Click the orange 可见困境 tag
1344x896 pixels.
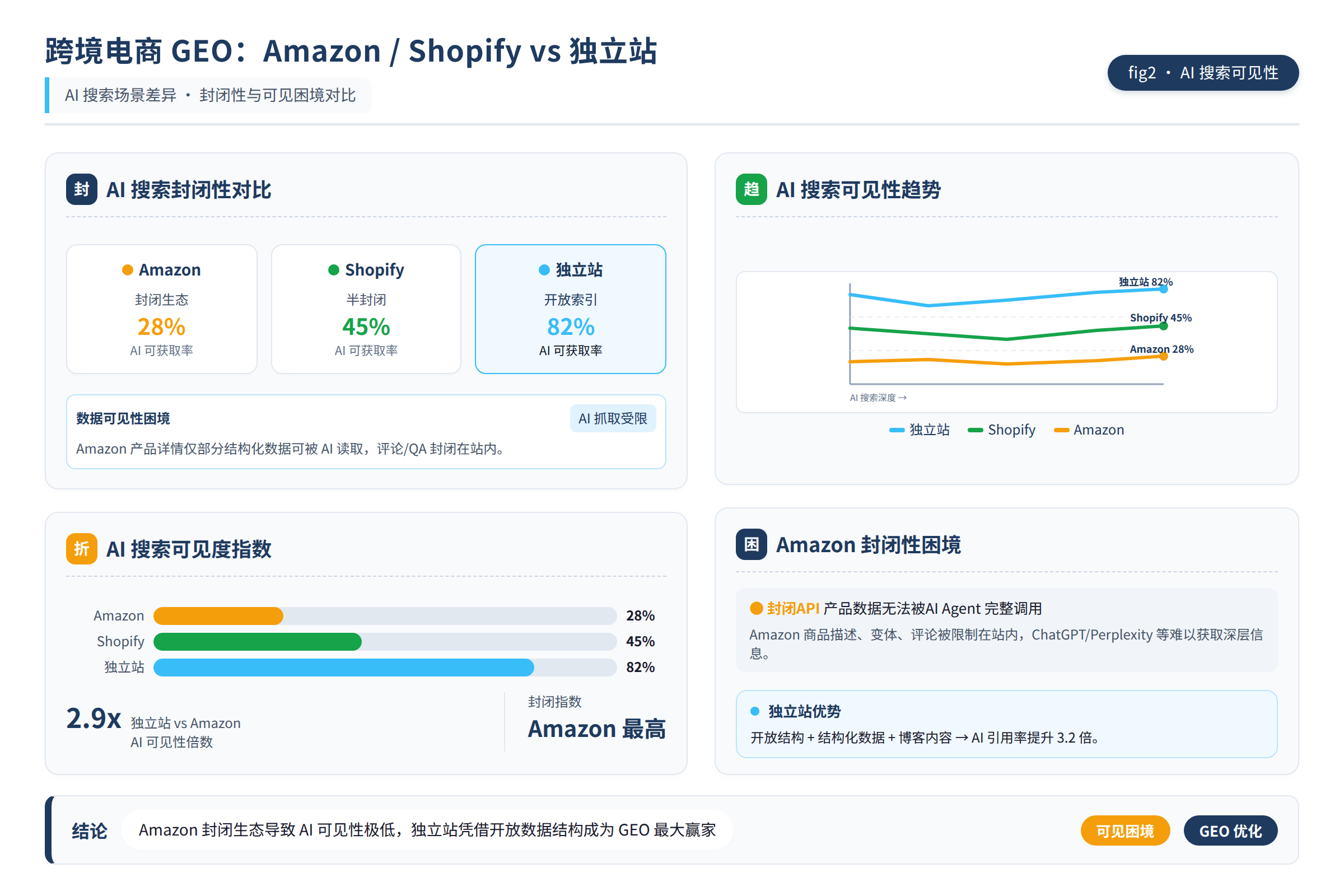(1124, 830)
